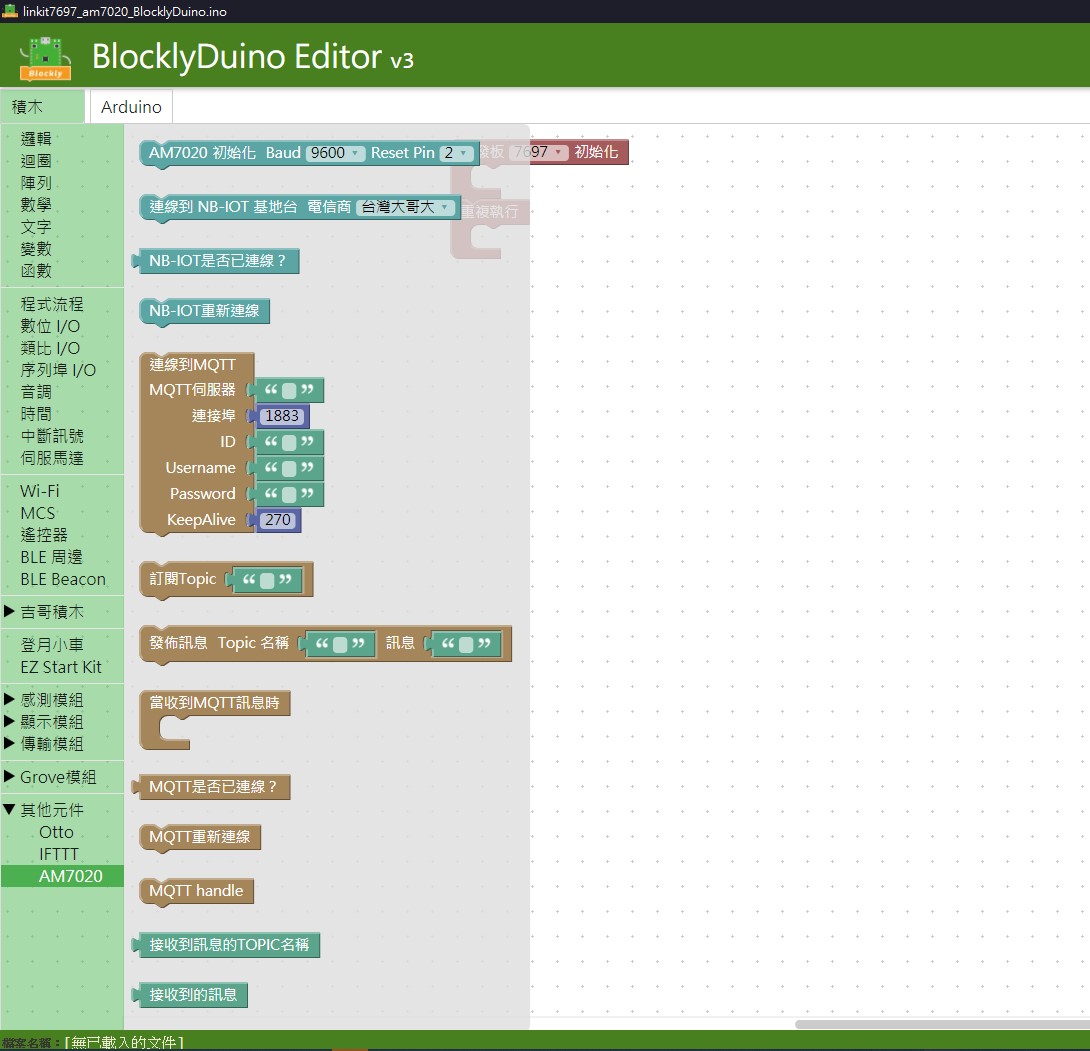The height and width of the screenshot is (1051, 1090).
Task: Click the KeepAlive 270 number field
Action: point(278,520)
